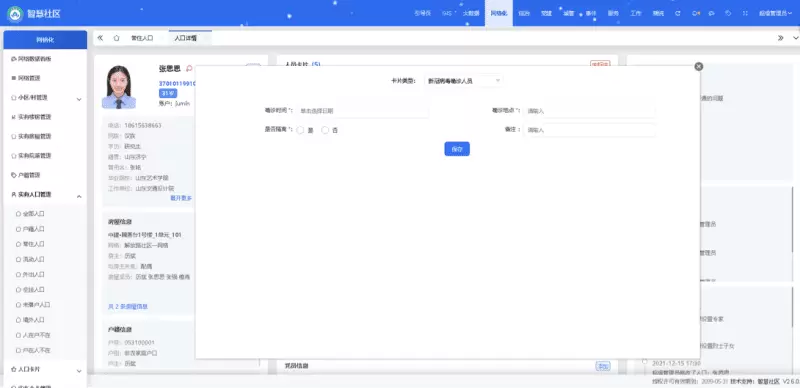Click the 共2条房屋信息 link

pos(128,307)
